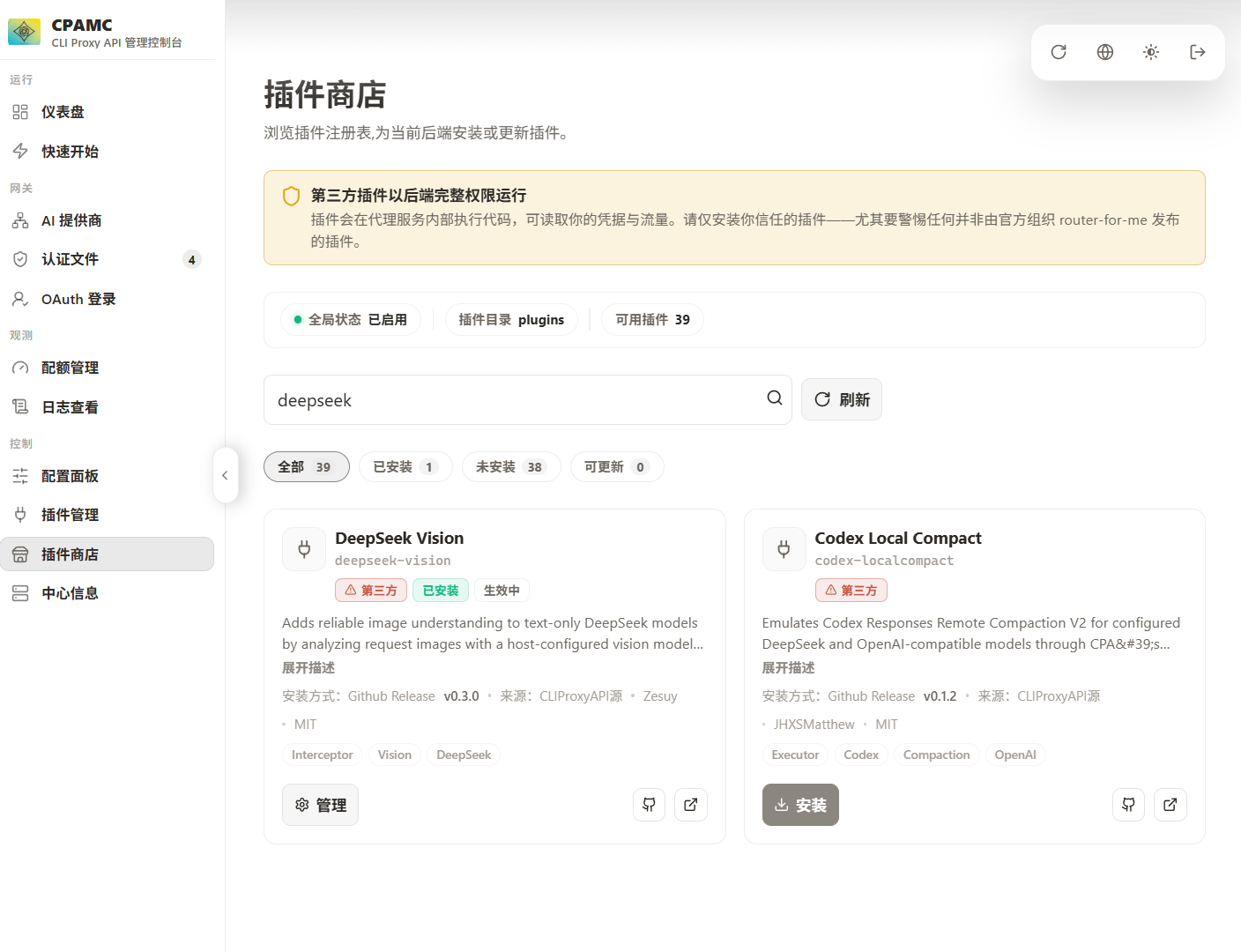Open 认证文件 auth files page
This screenshot has height=952, width=1241.
[108, 259]
